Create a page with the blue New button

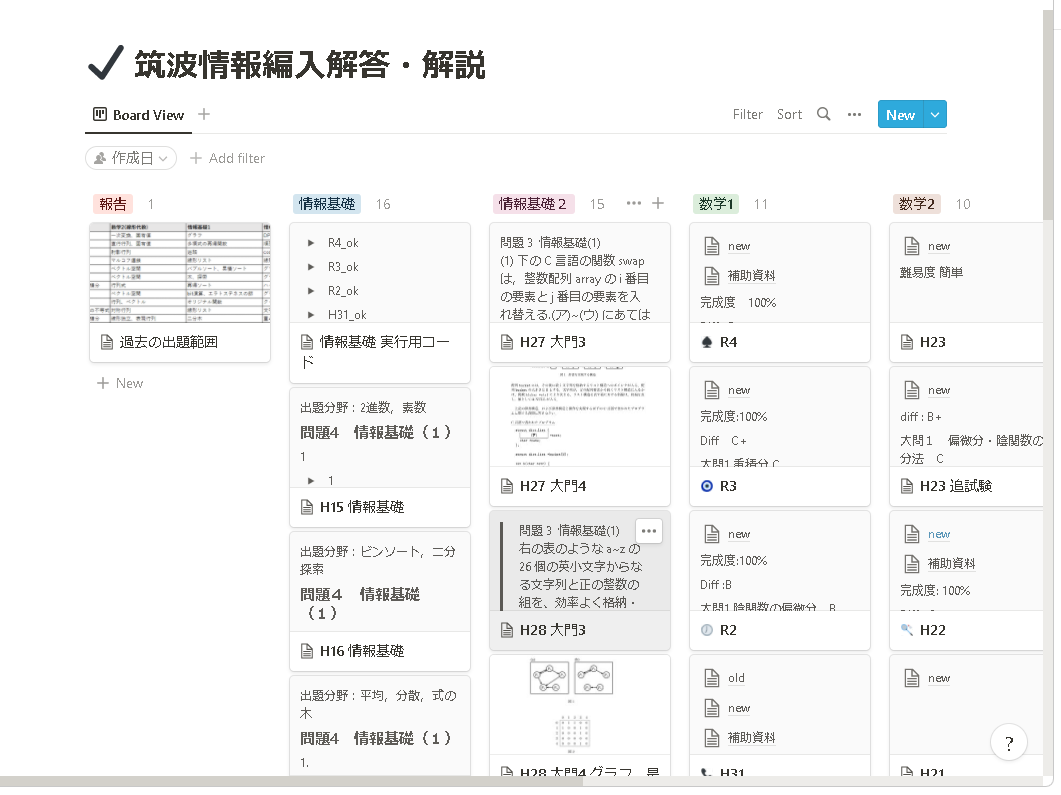[900, 114]
